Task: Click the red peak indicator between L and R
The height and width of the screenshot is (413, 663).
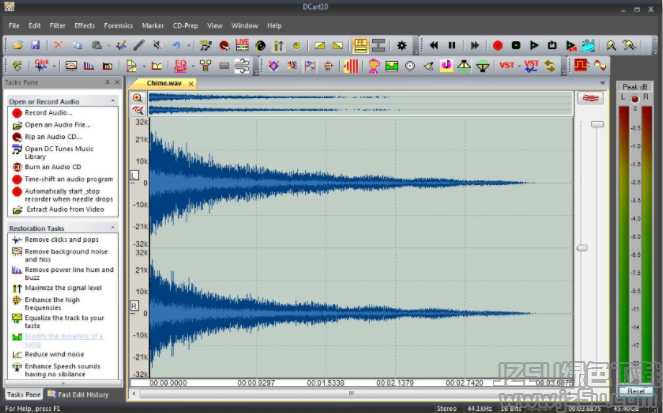Action: click(634, 99)
